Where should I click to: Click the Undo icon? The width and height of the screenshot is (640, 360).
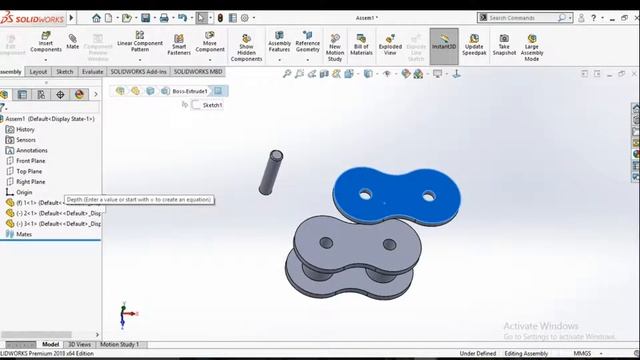[x=182, y=18]
